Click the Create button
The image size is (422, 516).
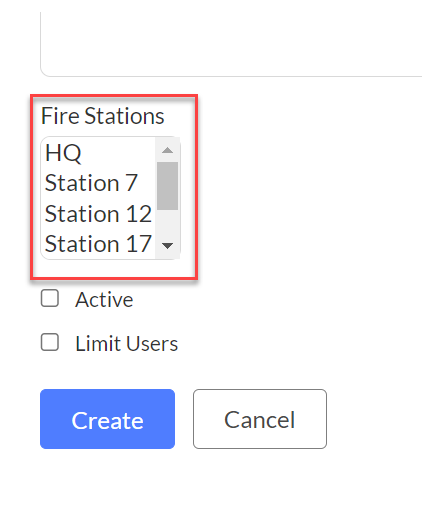[x=107, y=419]
